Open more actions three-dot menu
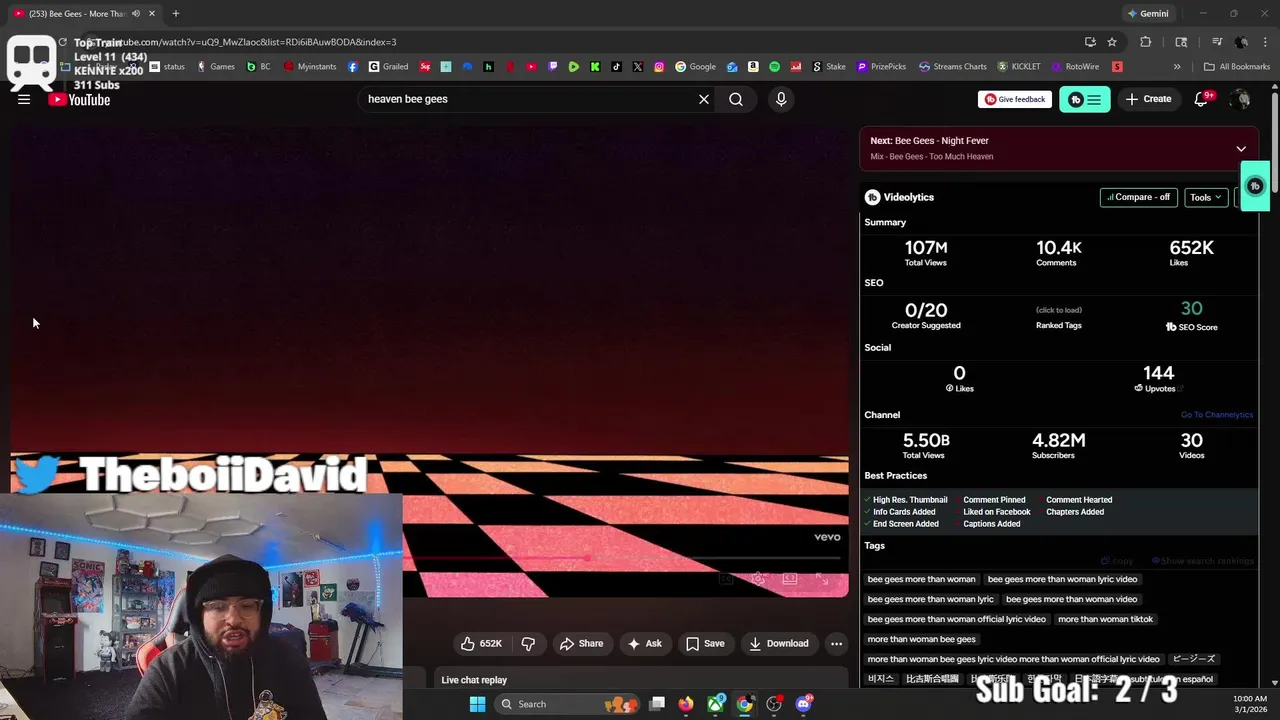This screenshot has height=720, width=1280. pos(837,644)
